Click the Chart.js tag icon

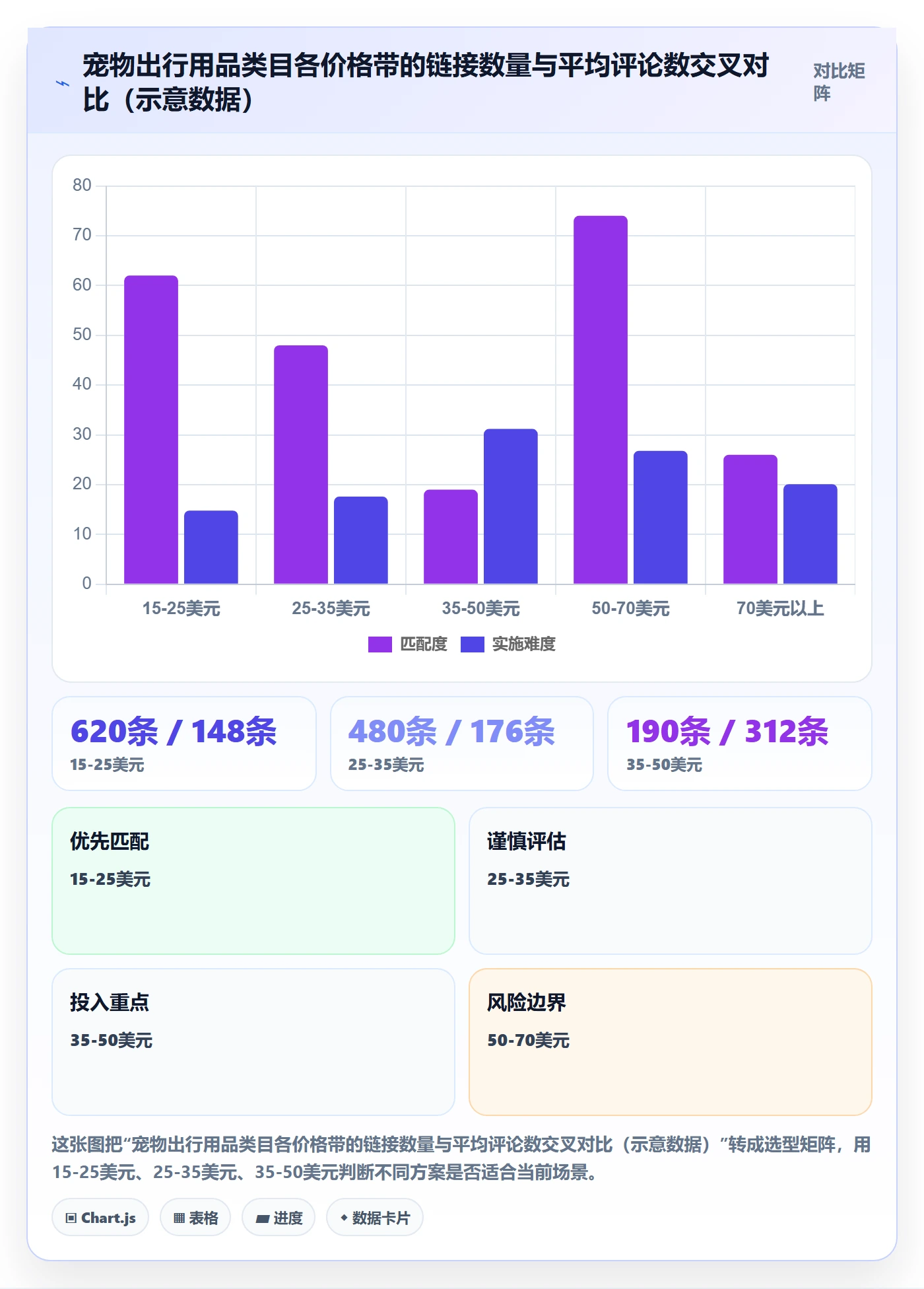click(71, 1218)
